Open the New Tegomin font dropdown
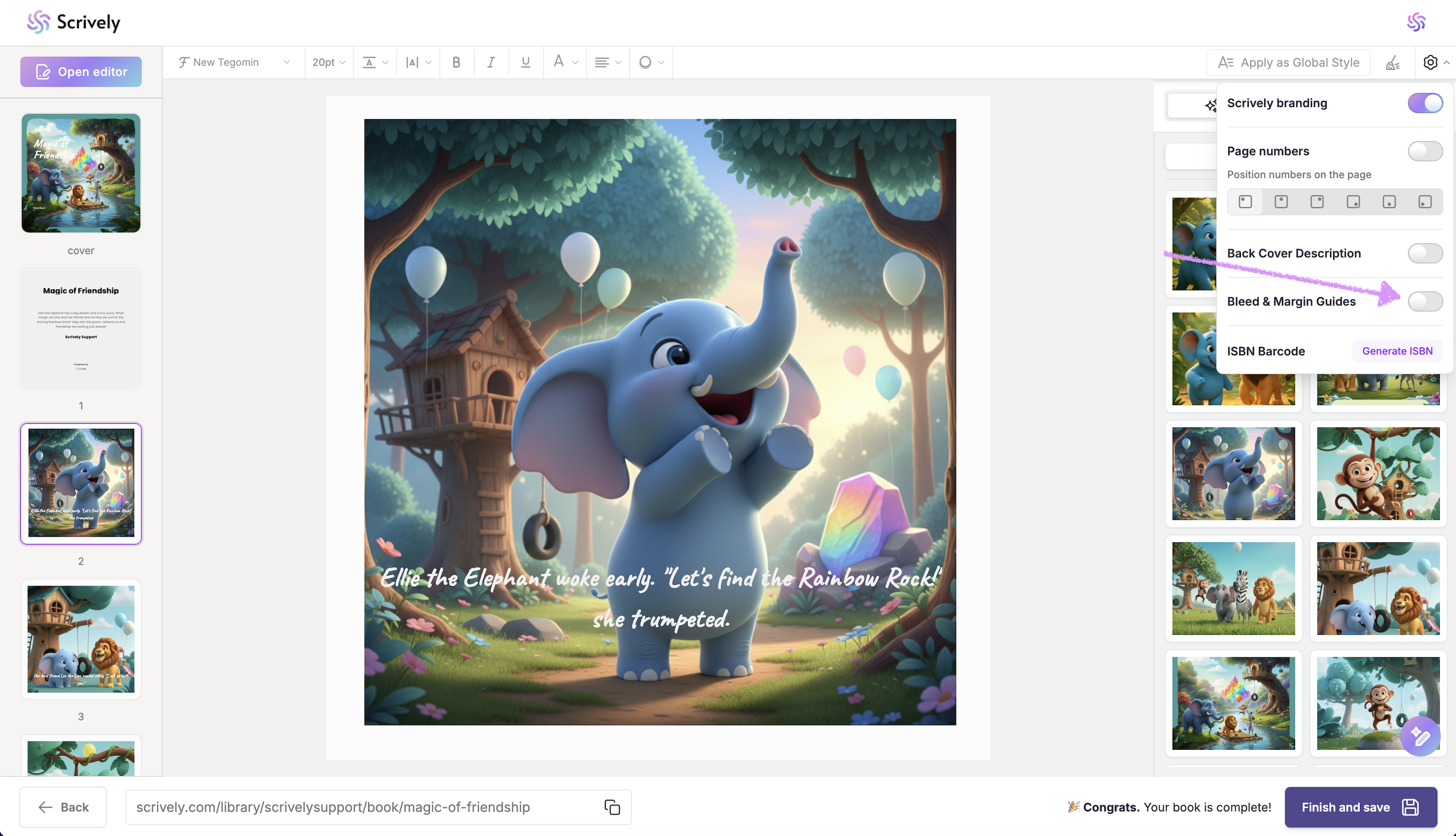Screen dimensions: 1456x836 click(x=233, y=62)
